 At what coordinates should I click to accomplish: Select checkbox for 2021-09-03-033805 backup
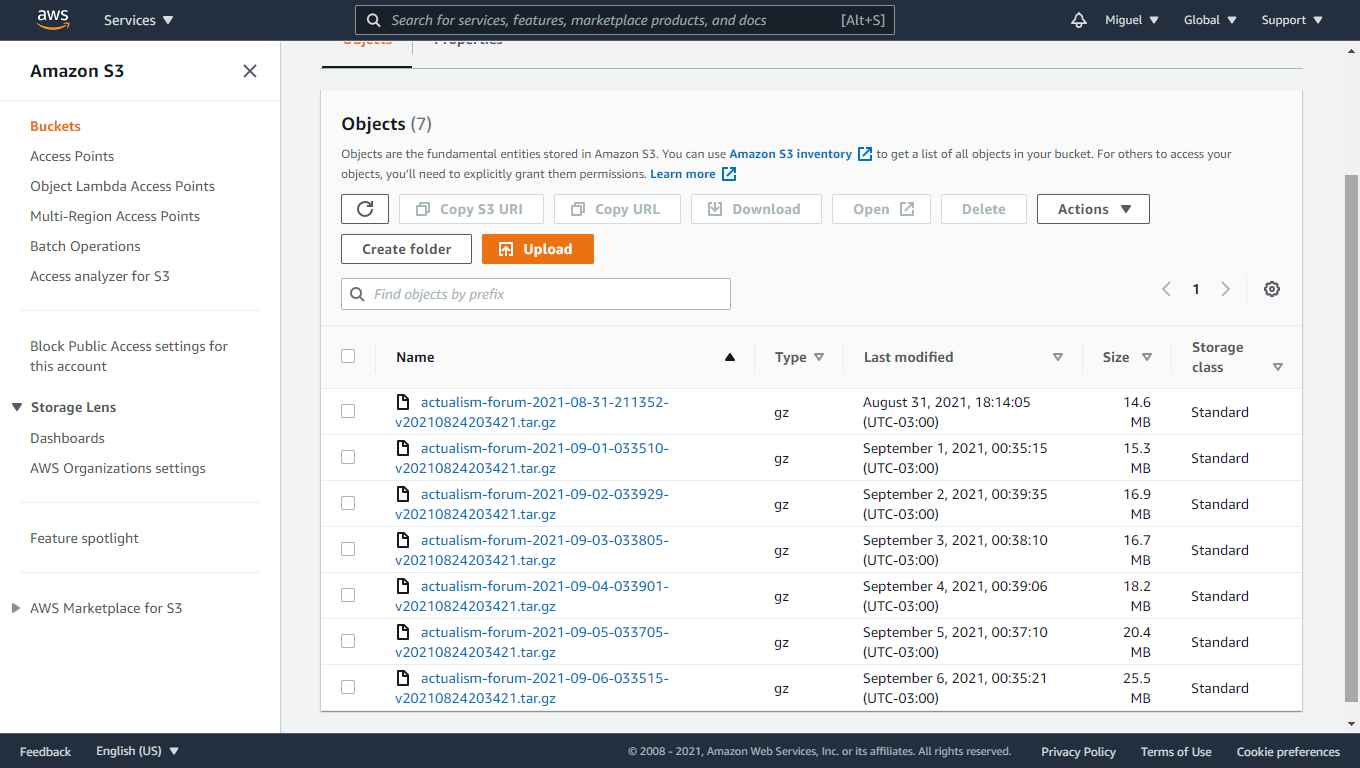348,549
